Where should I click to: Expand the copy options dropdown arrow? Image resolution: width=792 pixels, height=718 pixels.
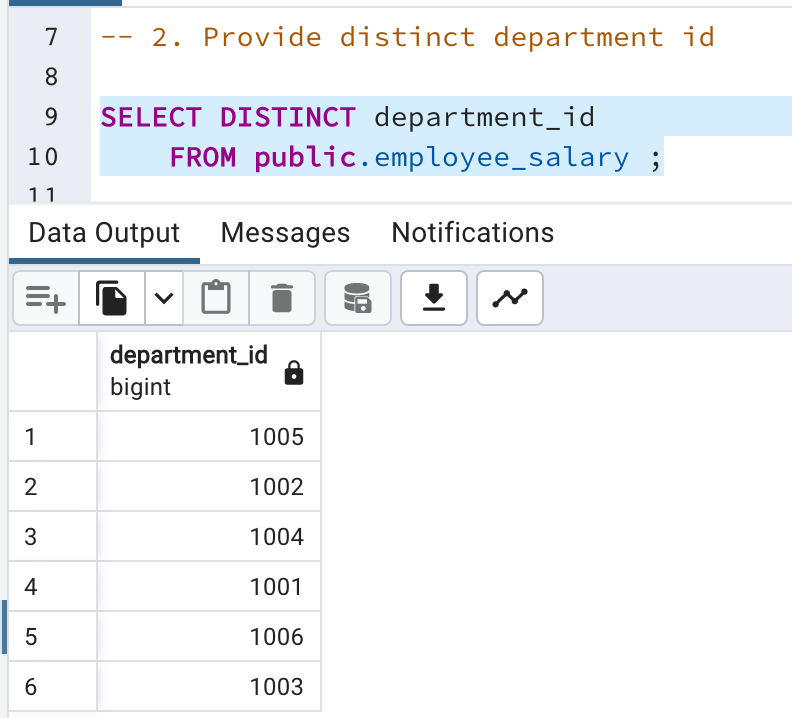tap(164, 298)
